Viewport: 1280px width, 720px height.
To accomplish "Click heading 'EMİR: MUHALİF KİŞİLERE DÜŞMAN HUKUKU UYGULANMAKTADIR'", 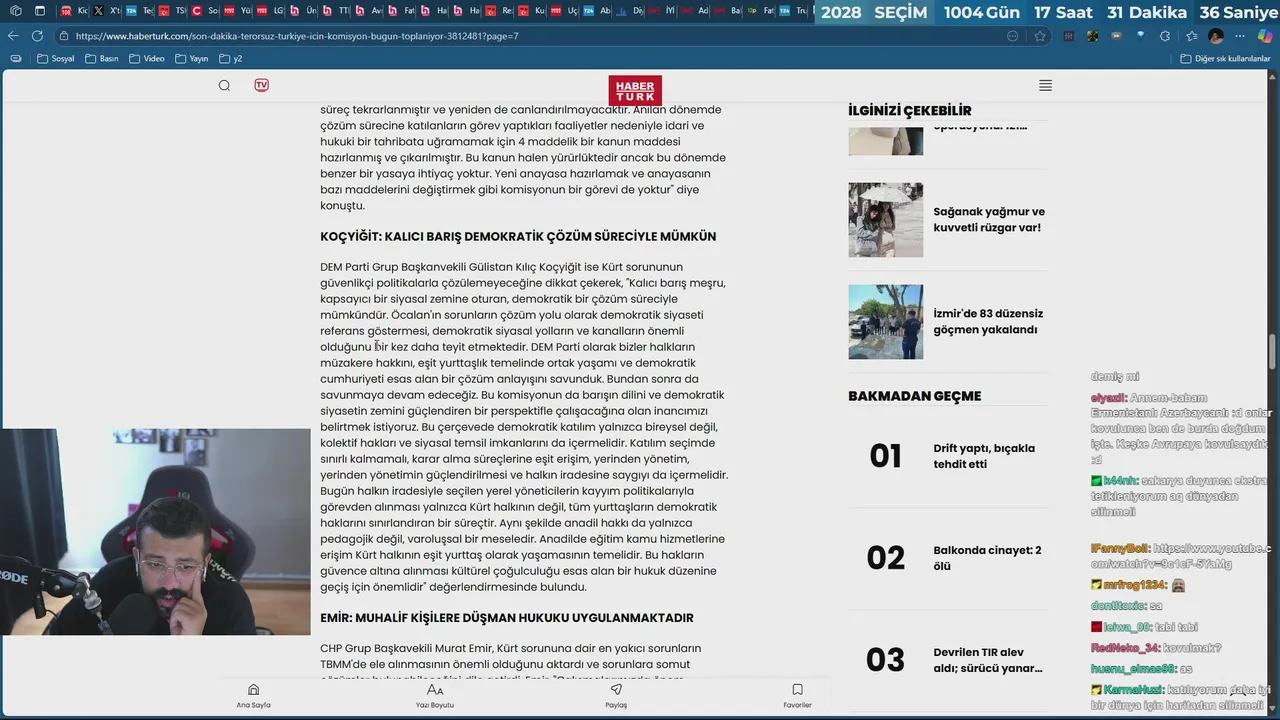I will click(507, 618).
